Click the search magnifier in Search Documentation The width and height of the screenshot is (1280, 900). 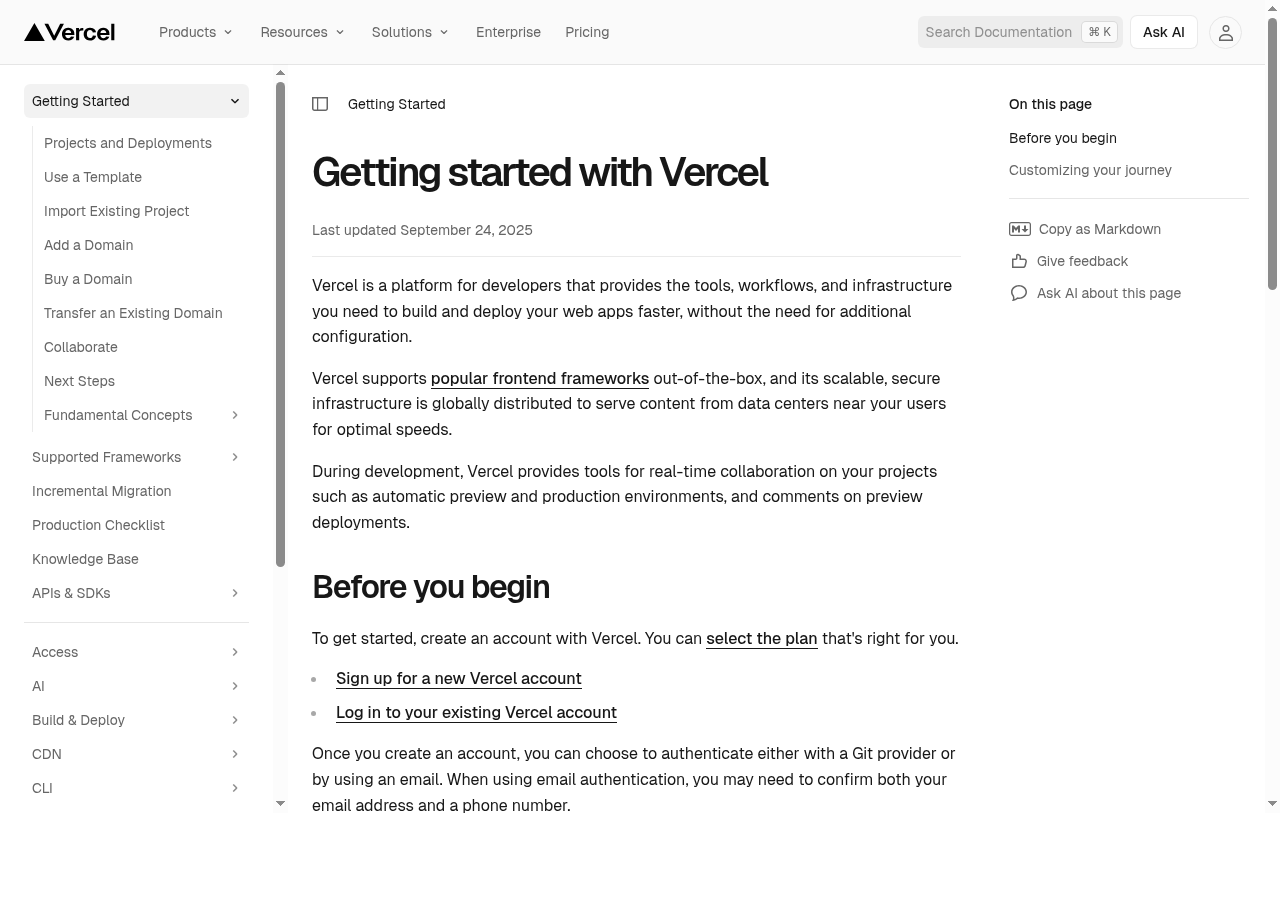(937, 32)
